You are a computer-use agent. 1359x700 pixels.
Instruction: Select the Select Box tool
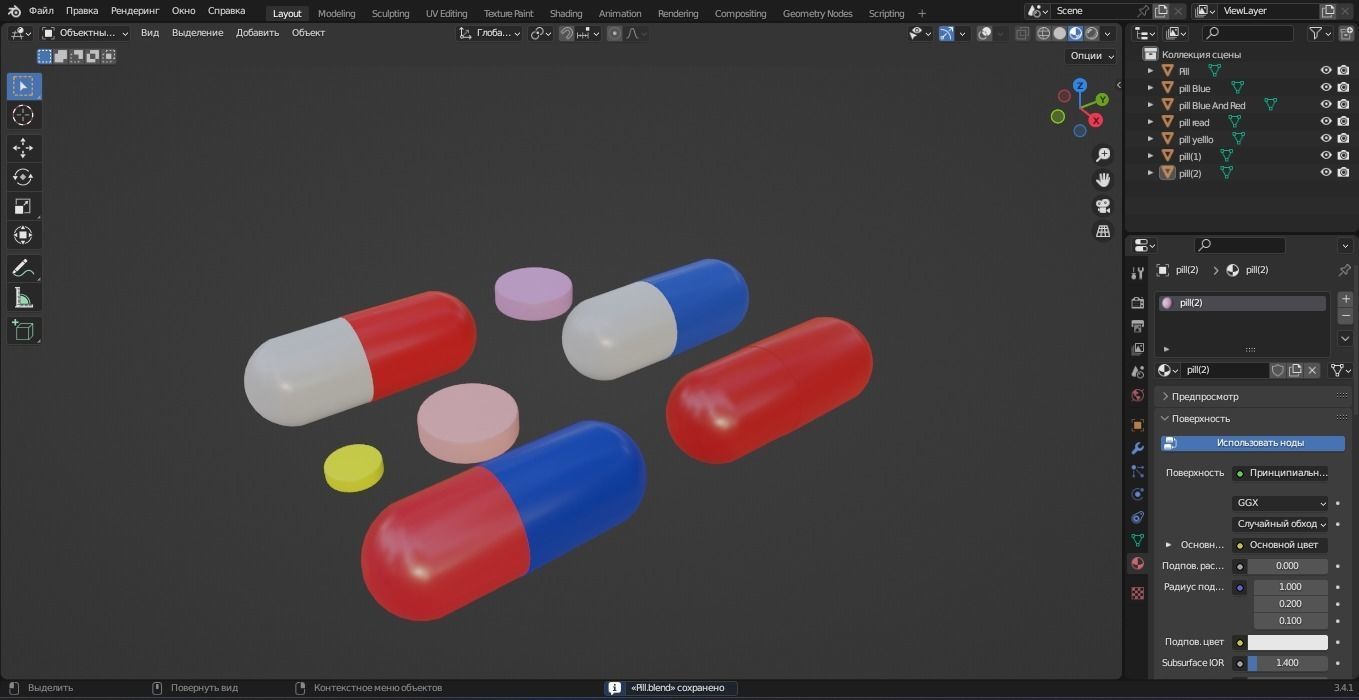pyautogui.click(x=23, y=86)
